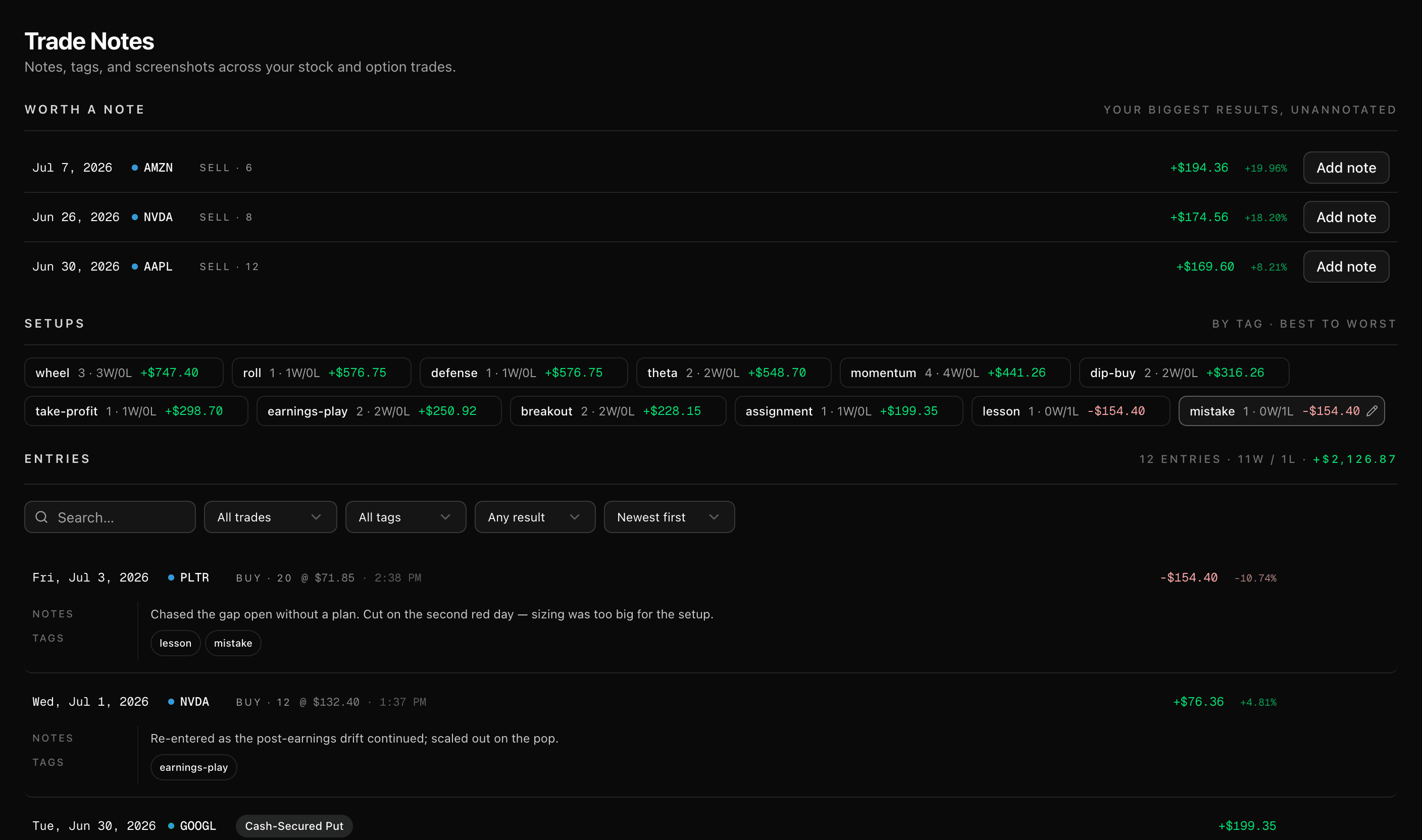This screenshot has width=1422, height=840.
Task: Click the PLTR note text about gap open
Action: (x=432, y=614)
